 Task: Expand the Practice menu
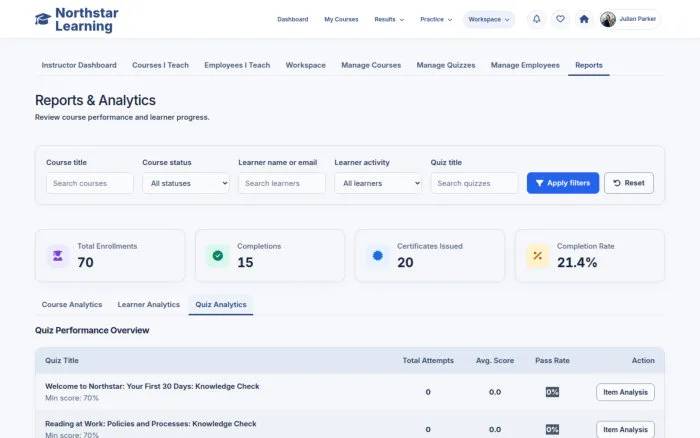click(436, 19)
